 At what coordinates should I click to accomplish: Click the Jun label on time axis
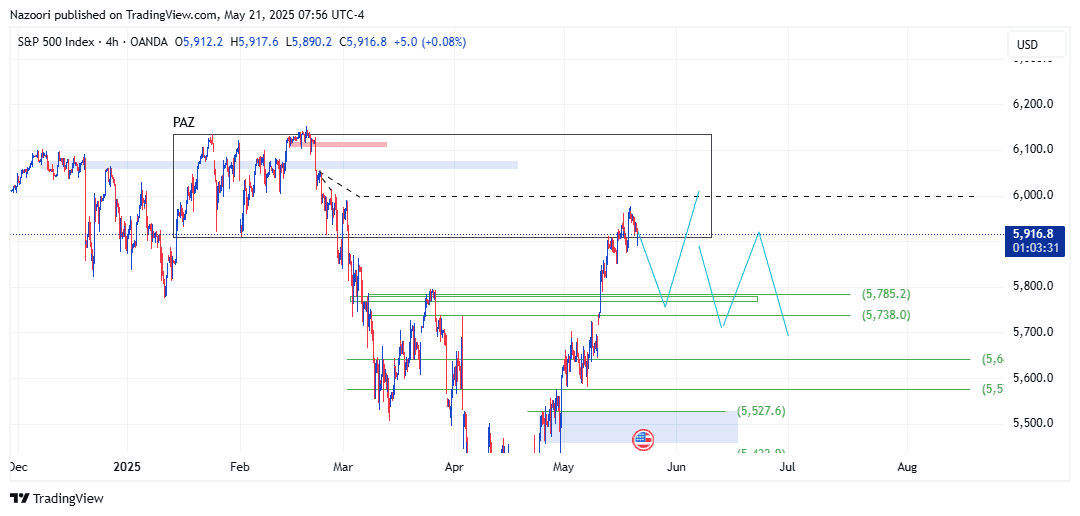[x=677, y=467]
